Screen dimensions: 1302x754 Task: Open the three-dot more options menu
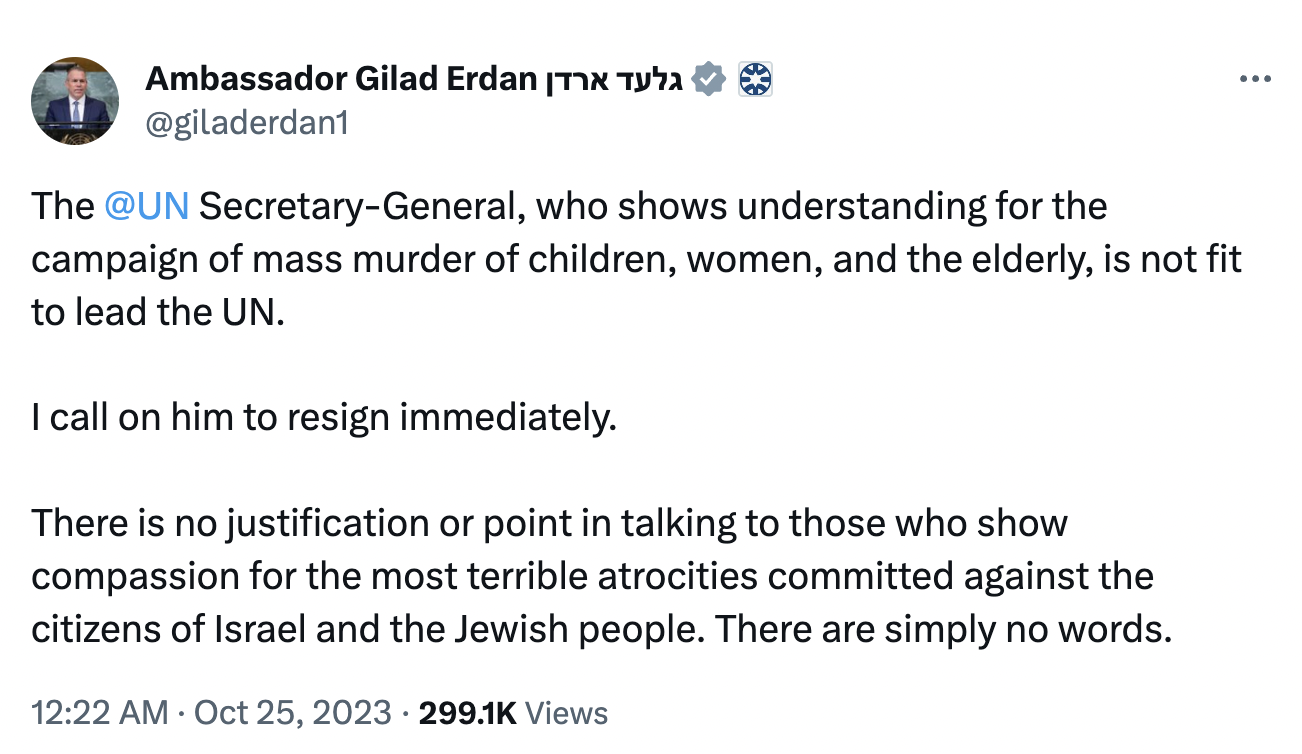pos(1254,79)
